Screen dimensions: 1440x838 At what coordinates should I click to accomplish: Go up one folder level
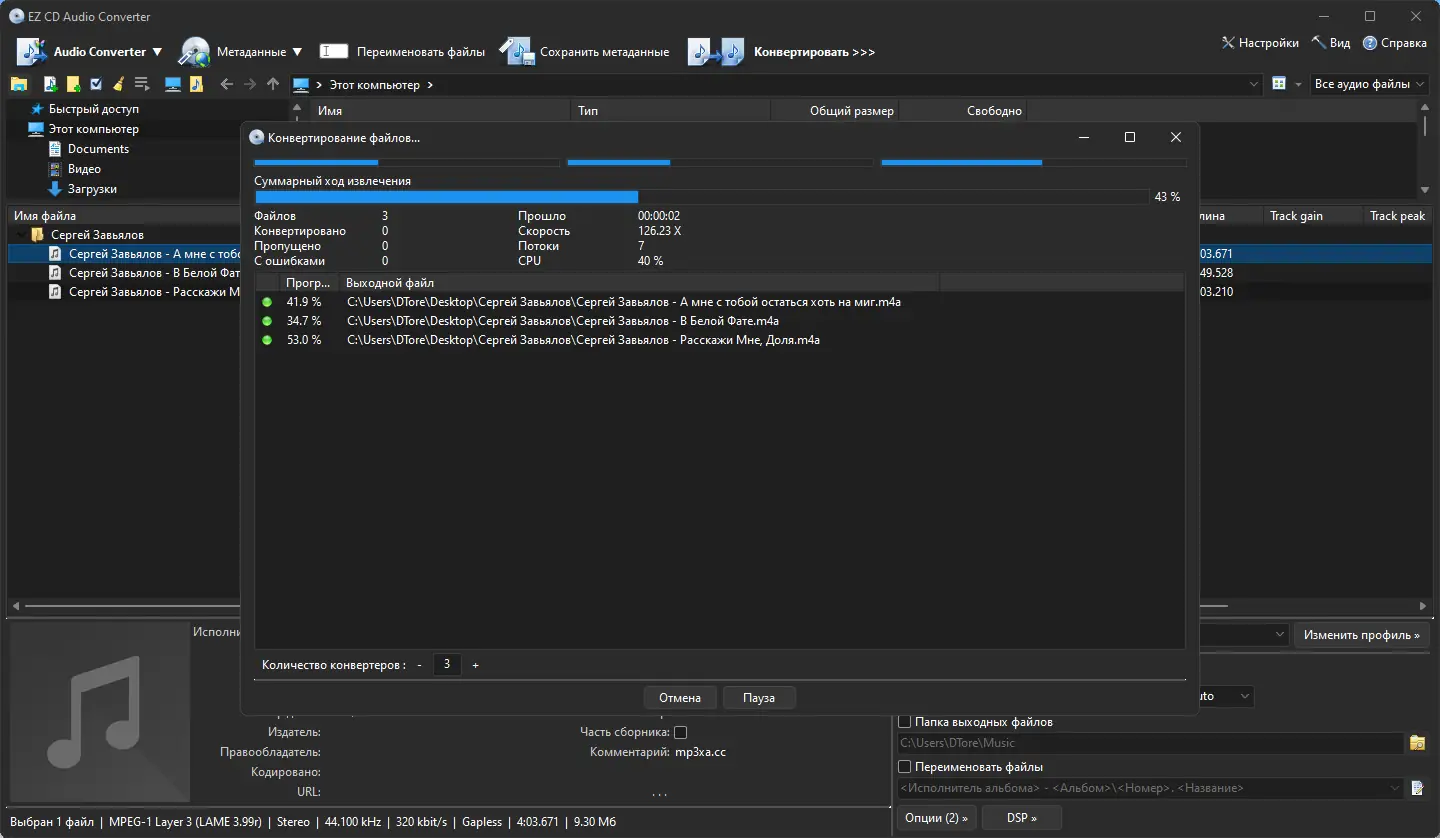click(x=273, y=84)
